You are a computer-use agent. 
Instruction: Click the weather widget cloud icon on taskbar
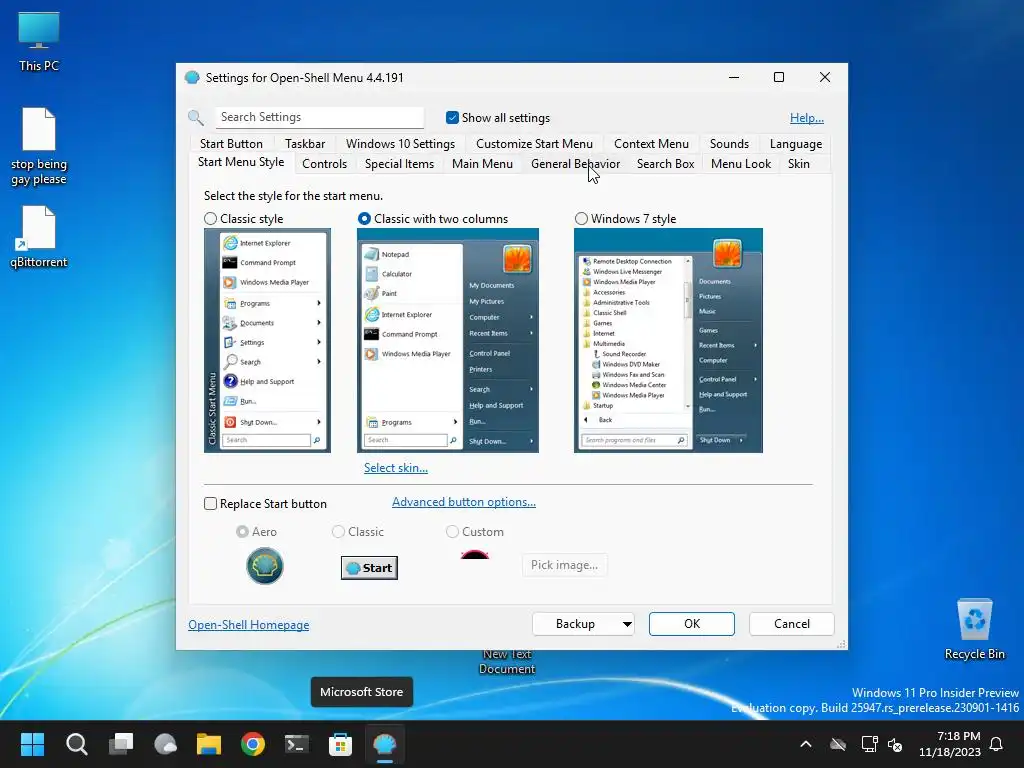click(x=165, y=744)
